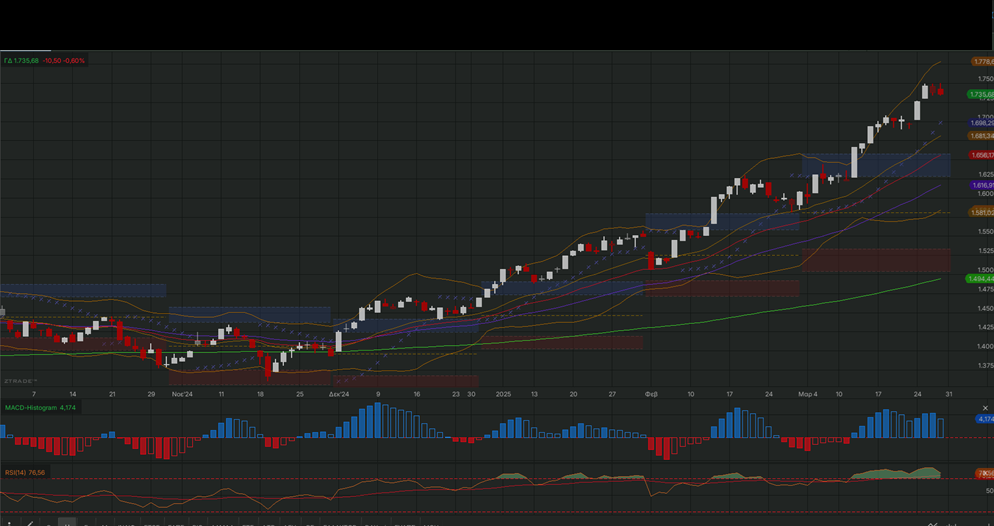Select the green 1.735,68 last price tag
The image size is (994, 526).
pyautogui.click(x=981, y=94)
